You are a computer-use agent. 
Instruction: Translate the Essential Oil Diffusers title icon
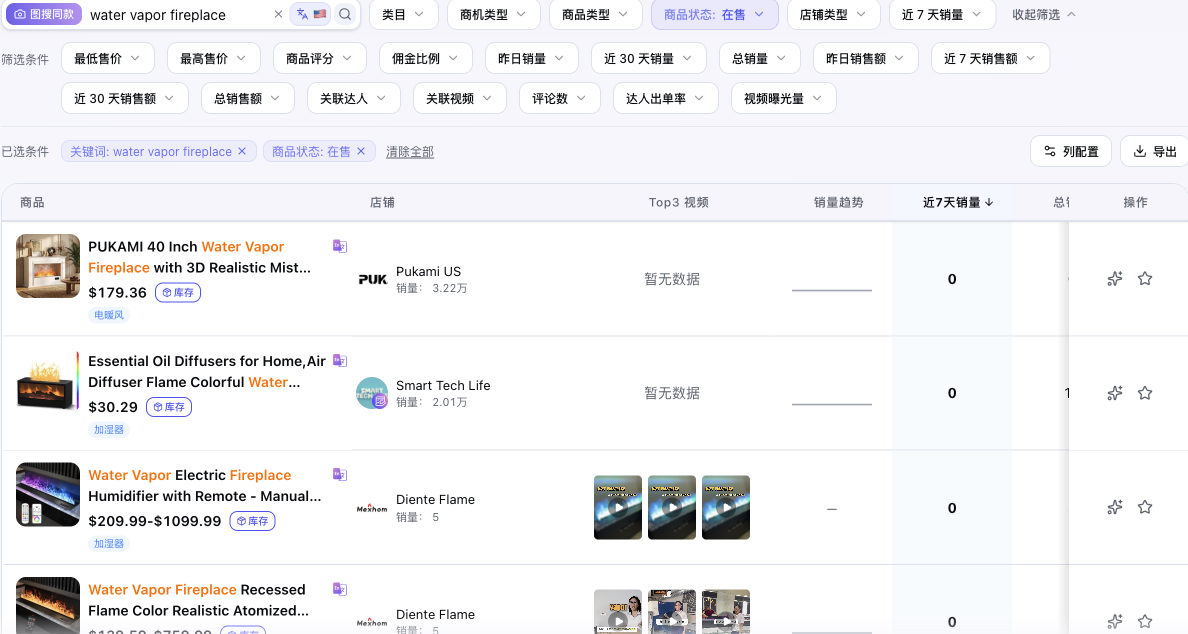(339, 361)
